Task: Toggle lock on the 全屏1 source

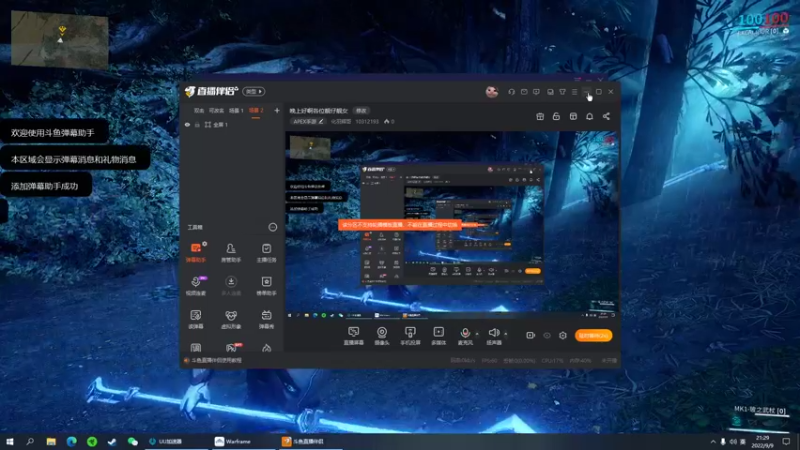Action: point(197,124)
